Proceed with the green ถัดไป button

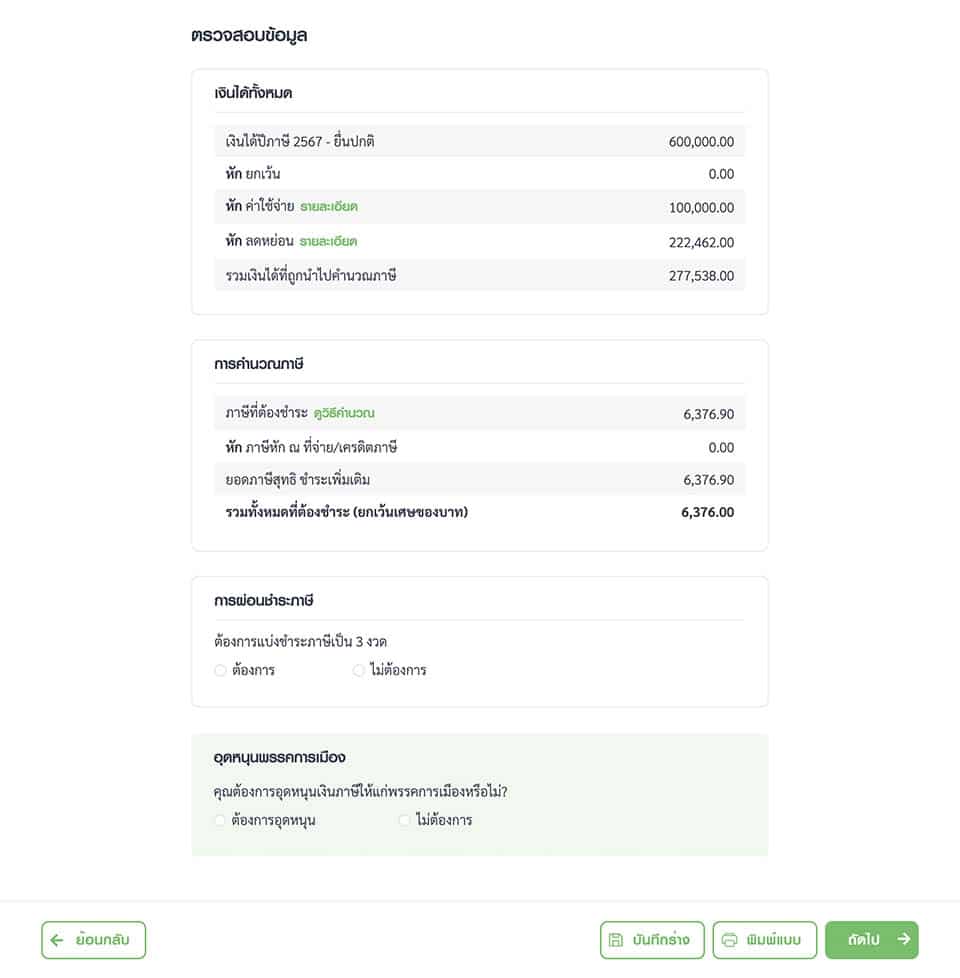point(871,940)
